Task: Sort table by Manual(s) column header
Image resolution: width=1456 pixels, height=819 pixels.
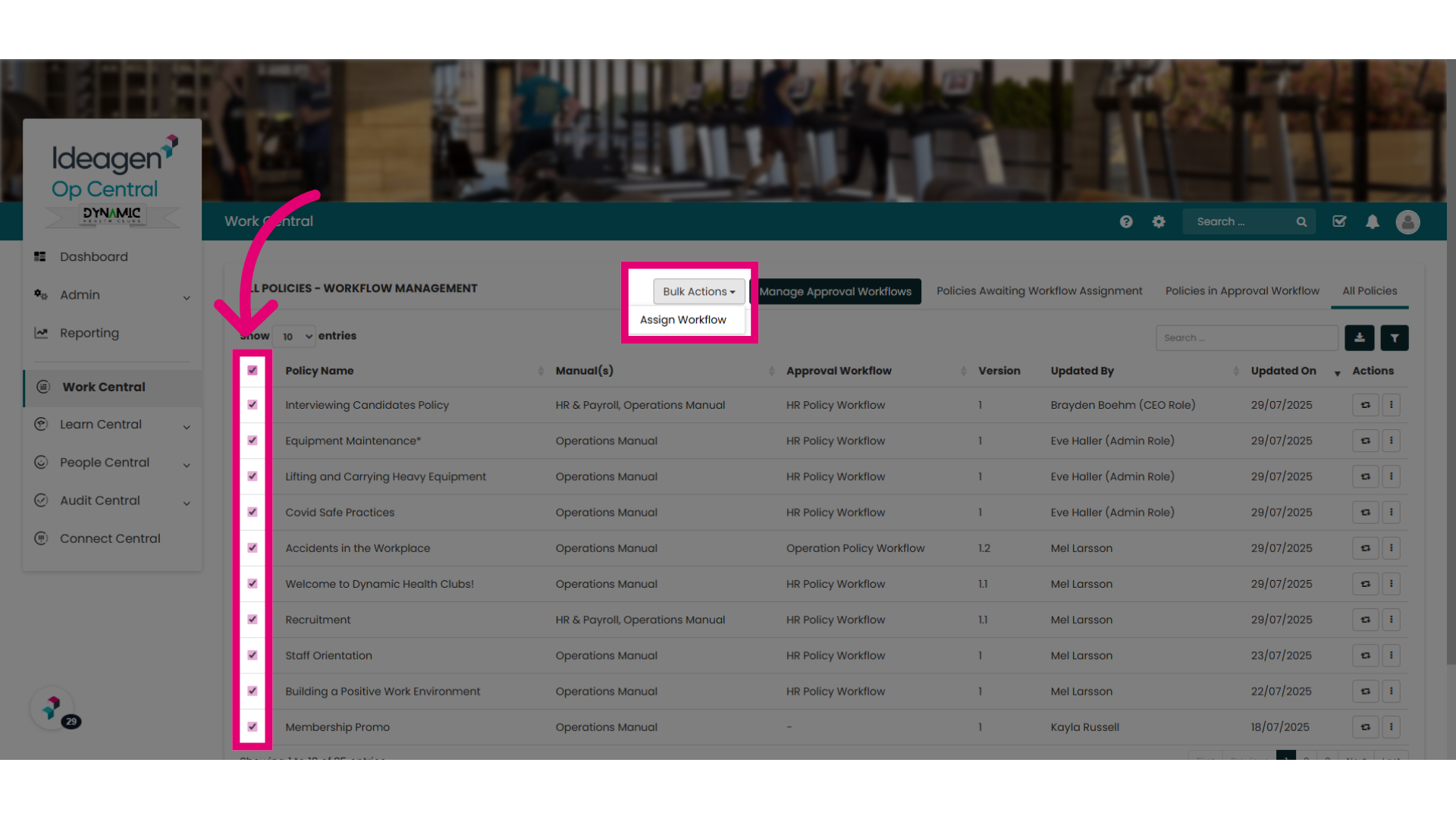Action: point(584,371)
